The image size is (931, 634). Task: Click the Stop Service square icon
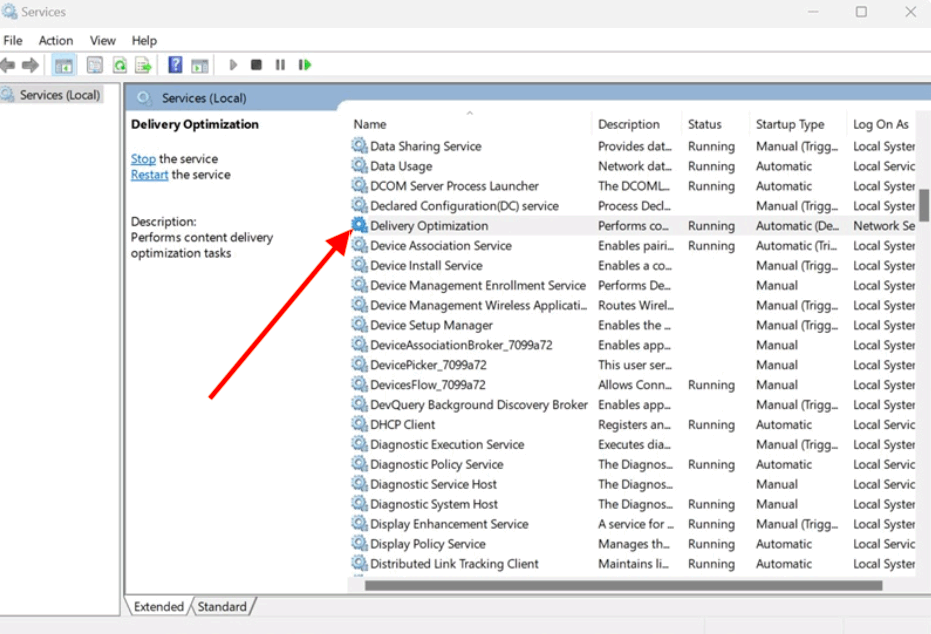pos(256,65)
